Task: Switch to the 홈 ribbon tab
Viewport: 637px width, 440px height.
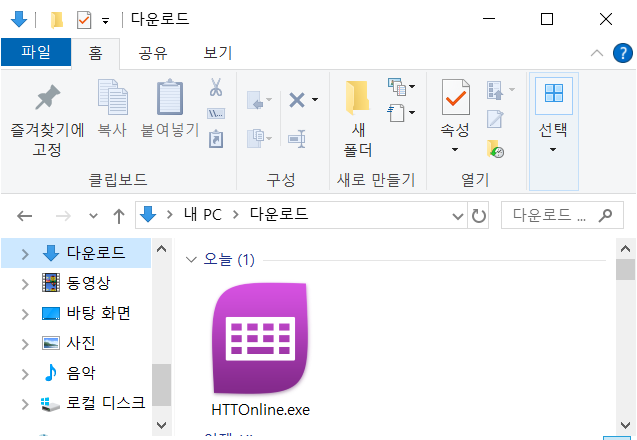Action: click(x=95, y=53)
